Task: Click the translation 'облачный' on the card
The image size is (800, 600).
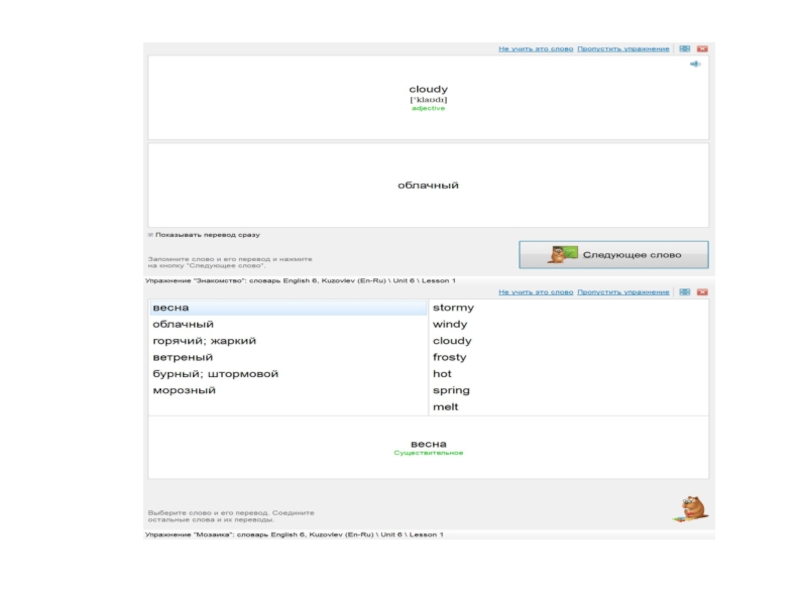Action: [428, 185]
